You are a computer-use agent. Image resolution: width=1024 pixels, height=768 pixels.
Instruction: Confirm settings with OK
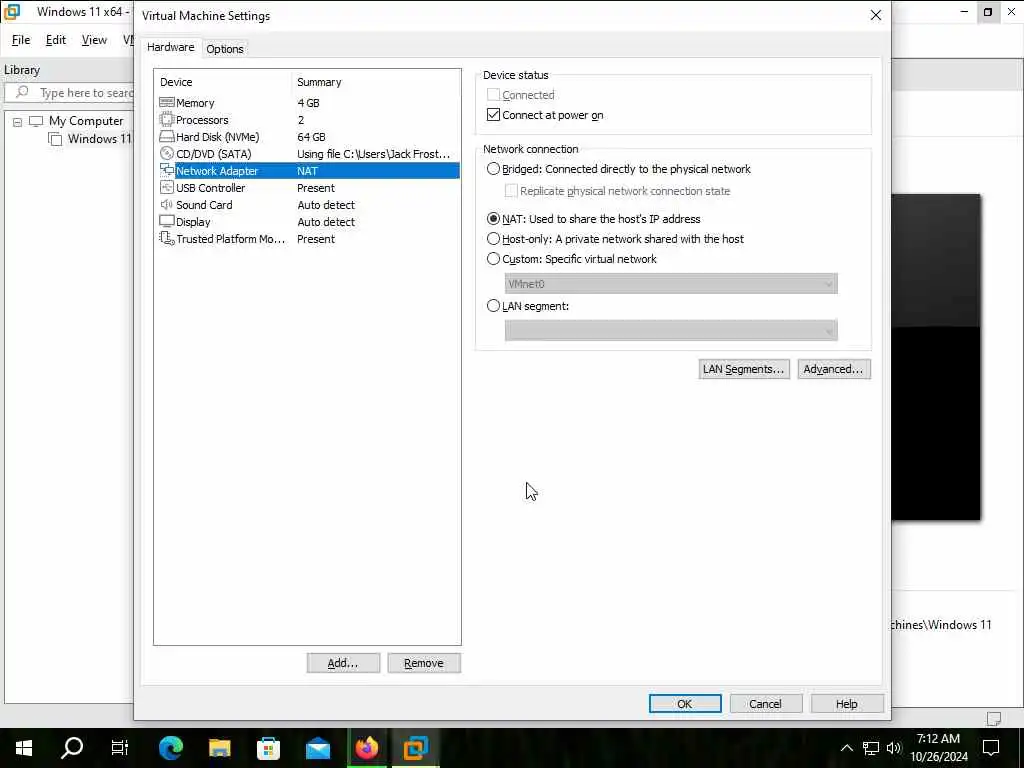(x=685, y=703)
